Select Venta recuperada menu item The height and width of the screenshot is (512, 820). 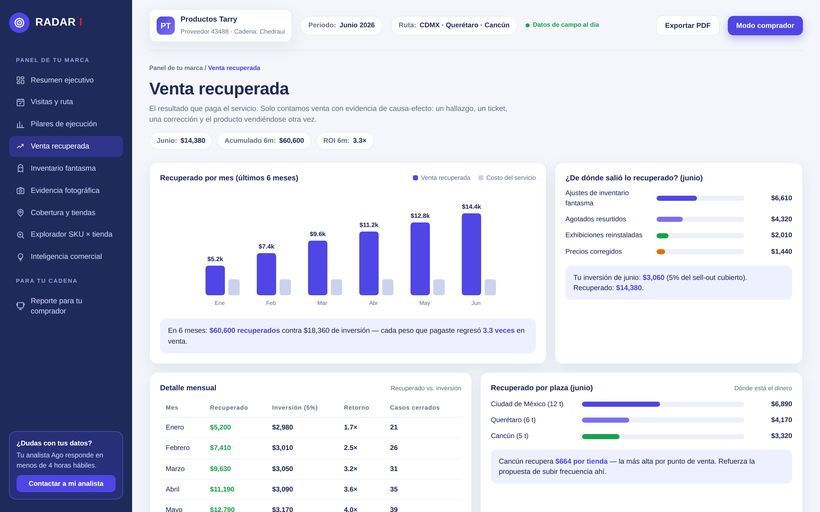pyautogui.click(x=66, y=146)
